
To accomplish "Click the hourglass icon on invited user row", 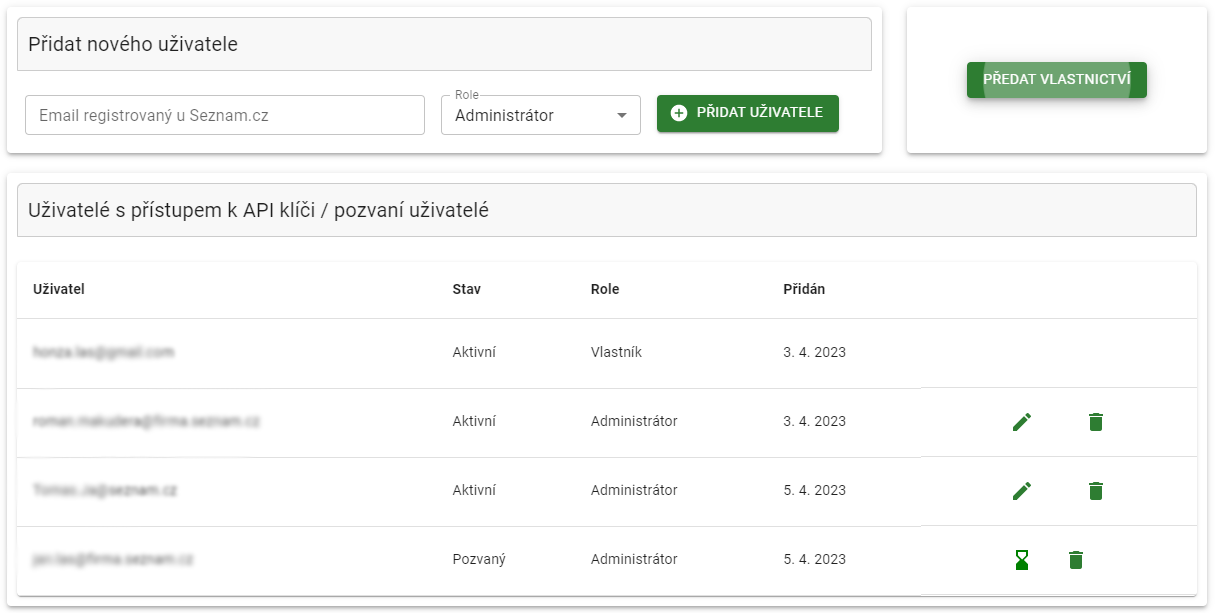I will [x=1022, y=559].
